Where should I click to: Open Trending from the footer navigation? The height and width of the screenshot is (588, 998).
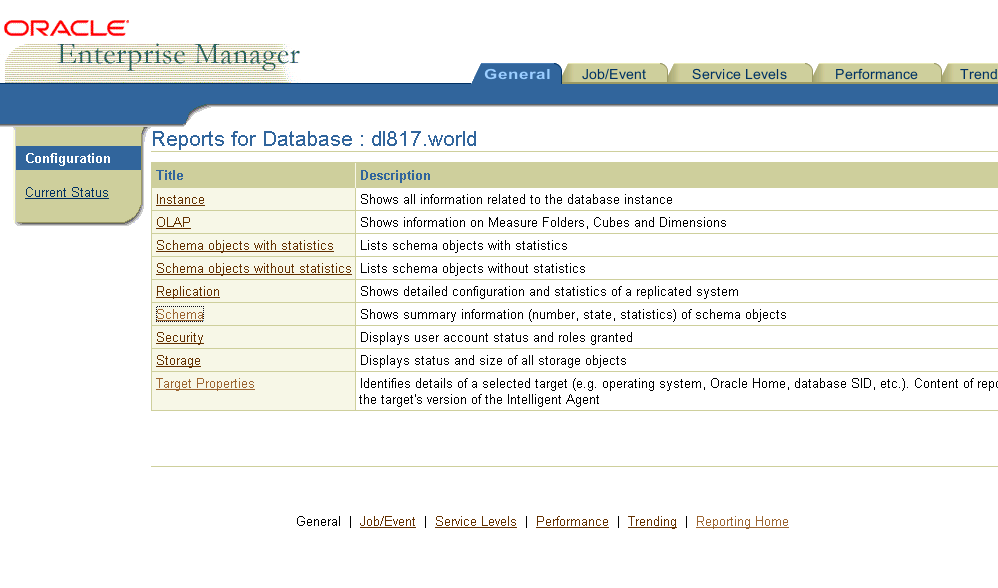point(652,522)
